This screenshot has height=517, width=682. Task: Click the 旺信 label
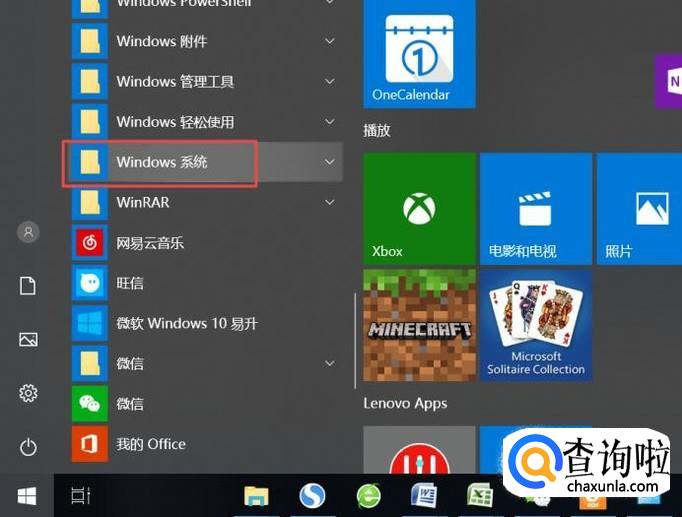(x=130, y=283)
